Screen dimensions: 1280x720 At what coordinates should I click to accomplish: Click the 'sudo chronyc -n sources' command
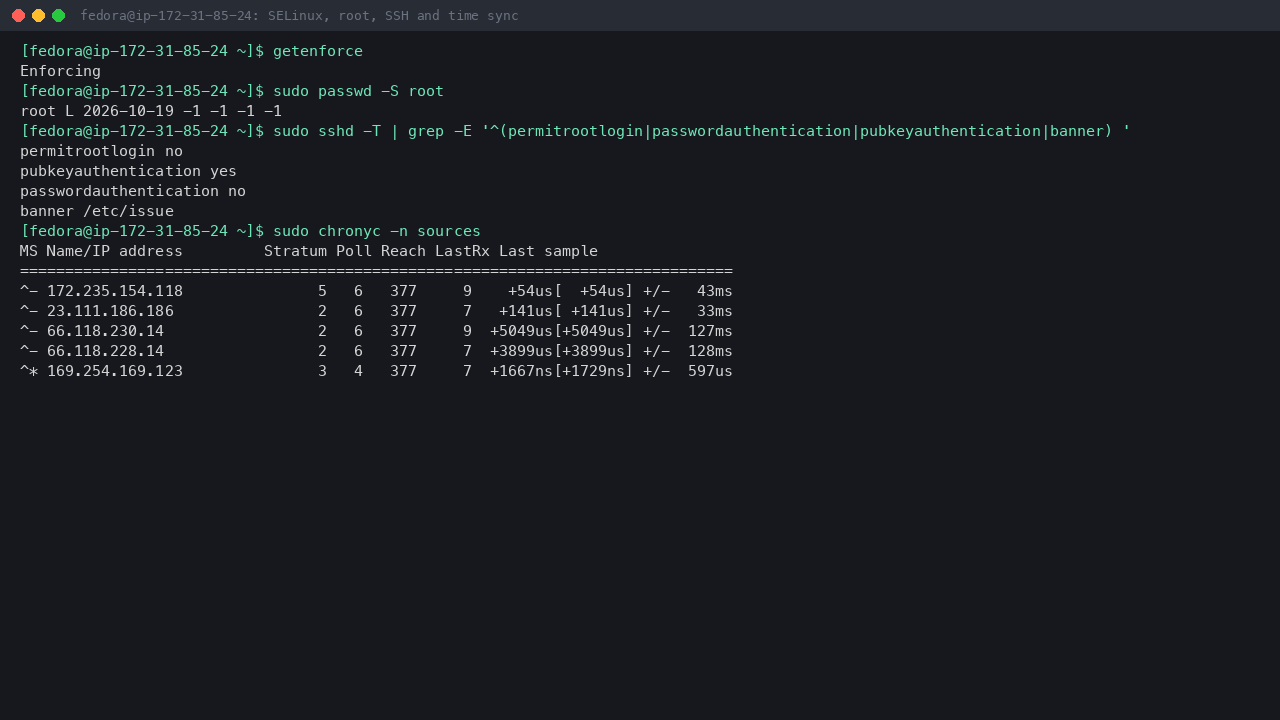(377, 231)
